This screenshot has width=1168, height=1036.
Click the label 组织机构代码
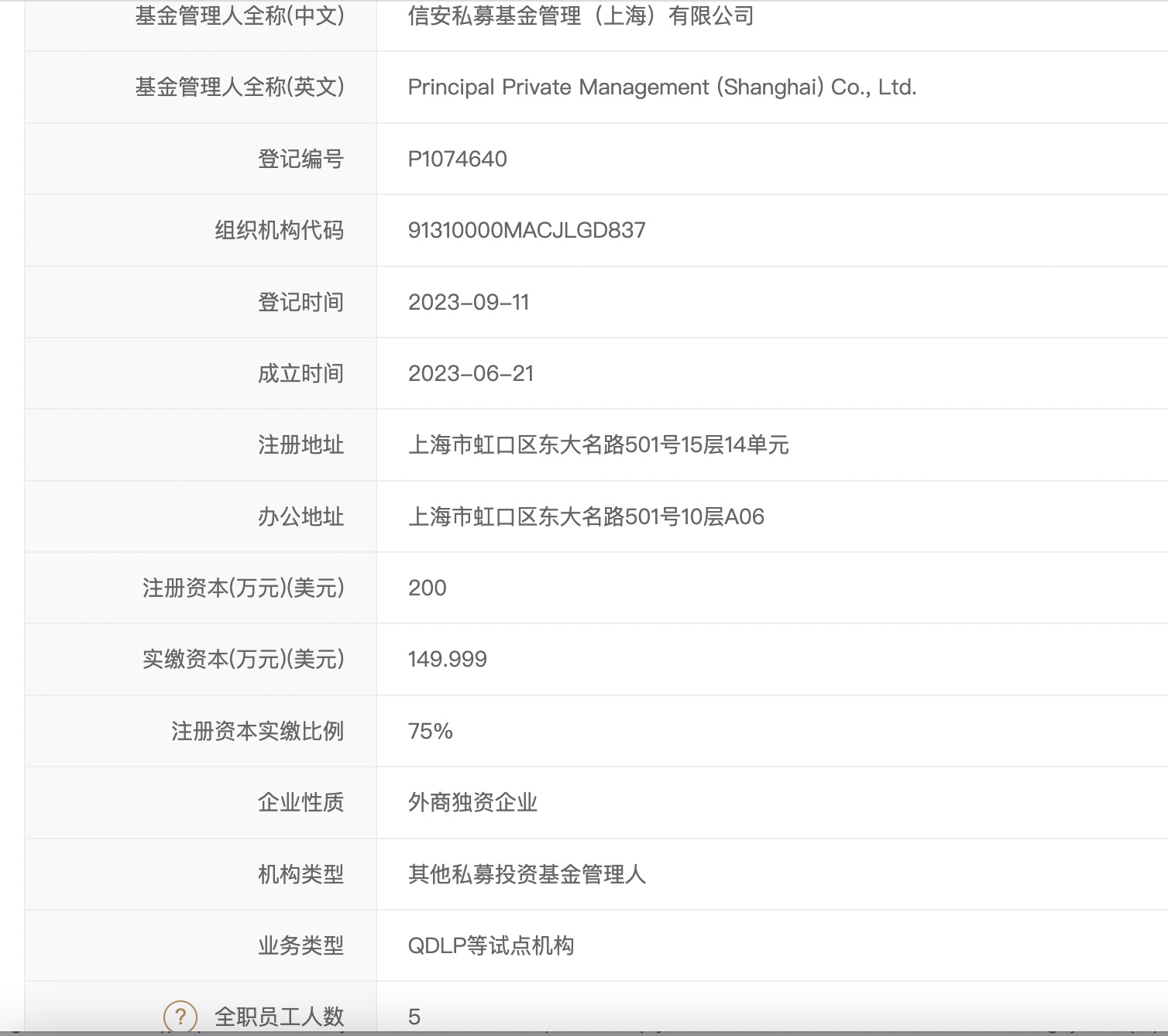click(x=279, y=230)
